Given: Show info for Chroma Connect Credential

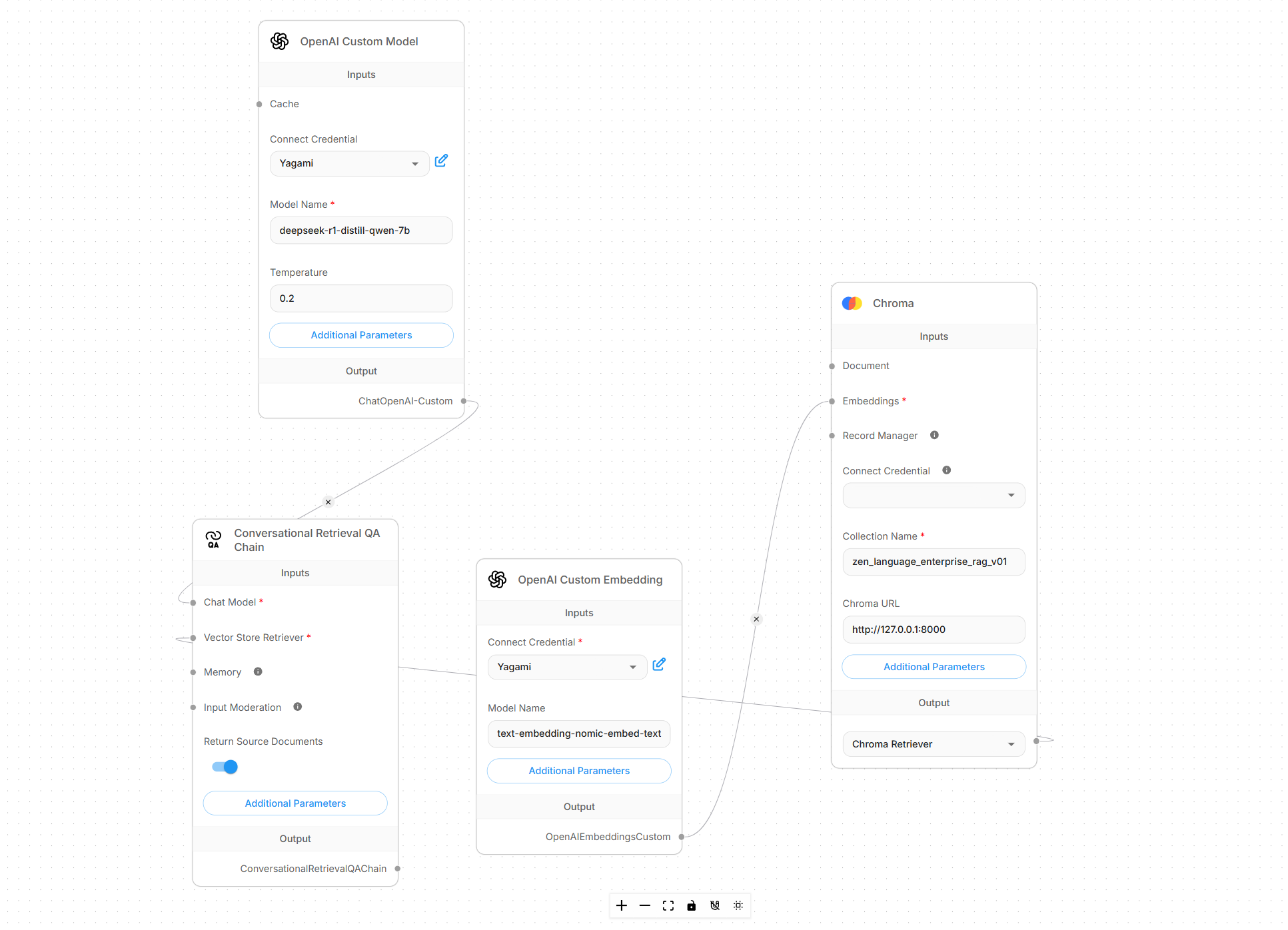Looking at the screenshot, I should (x=947, y=470).
